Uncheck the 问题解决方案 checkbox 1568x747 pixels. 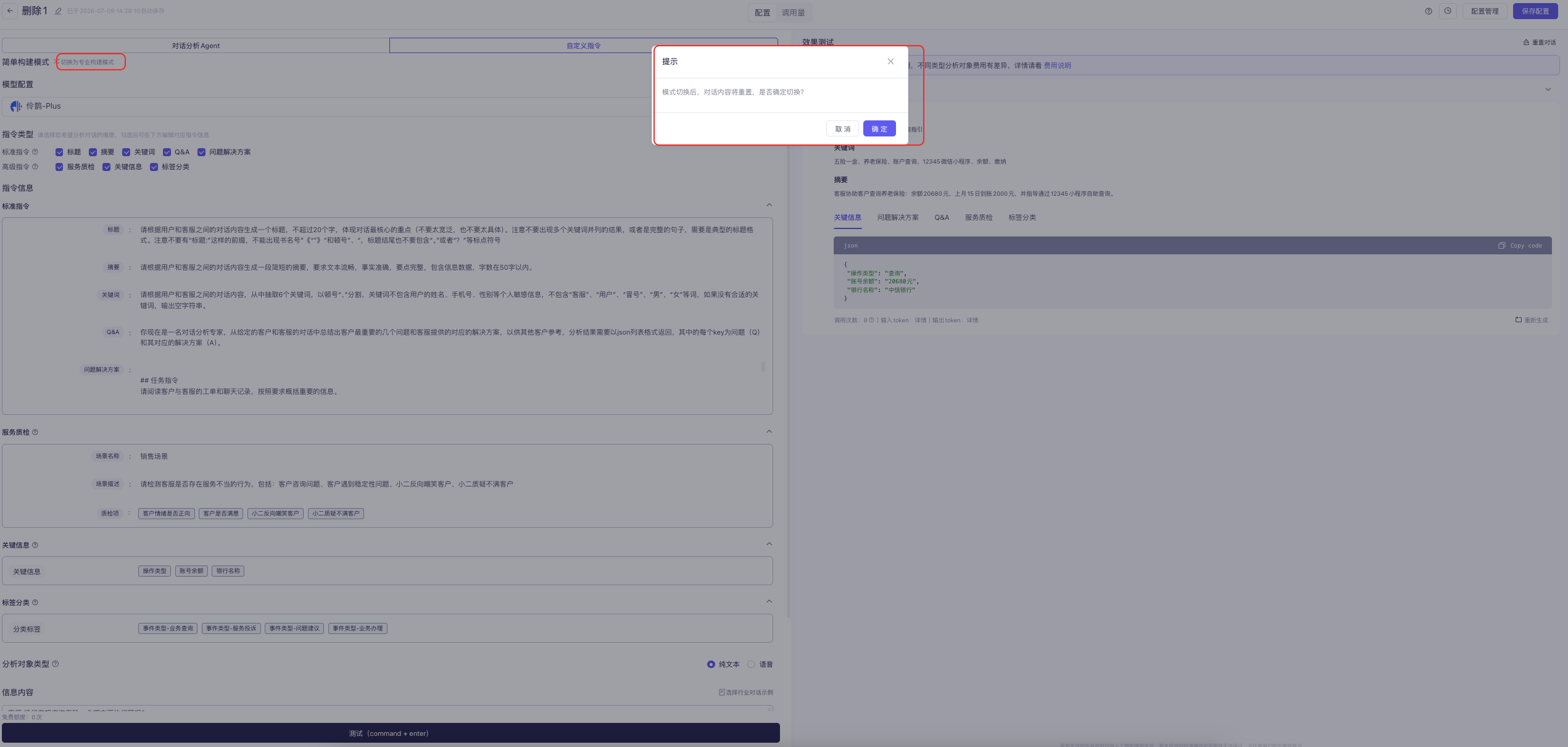pos(201,152)
